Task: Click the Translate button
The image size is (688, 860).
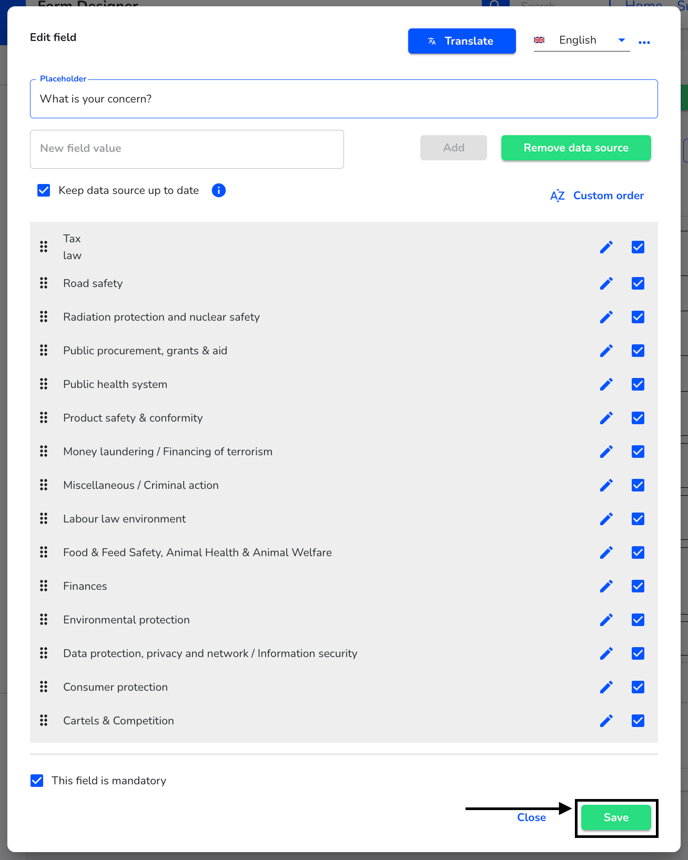Action: [462, 41]
